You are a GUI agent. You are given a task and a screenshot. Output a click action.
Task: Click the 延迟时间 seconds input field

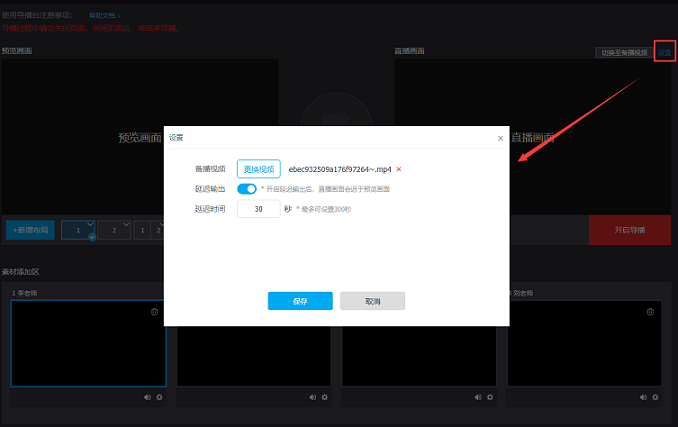pyautogui.click(x=258, y=209)
